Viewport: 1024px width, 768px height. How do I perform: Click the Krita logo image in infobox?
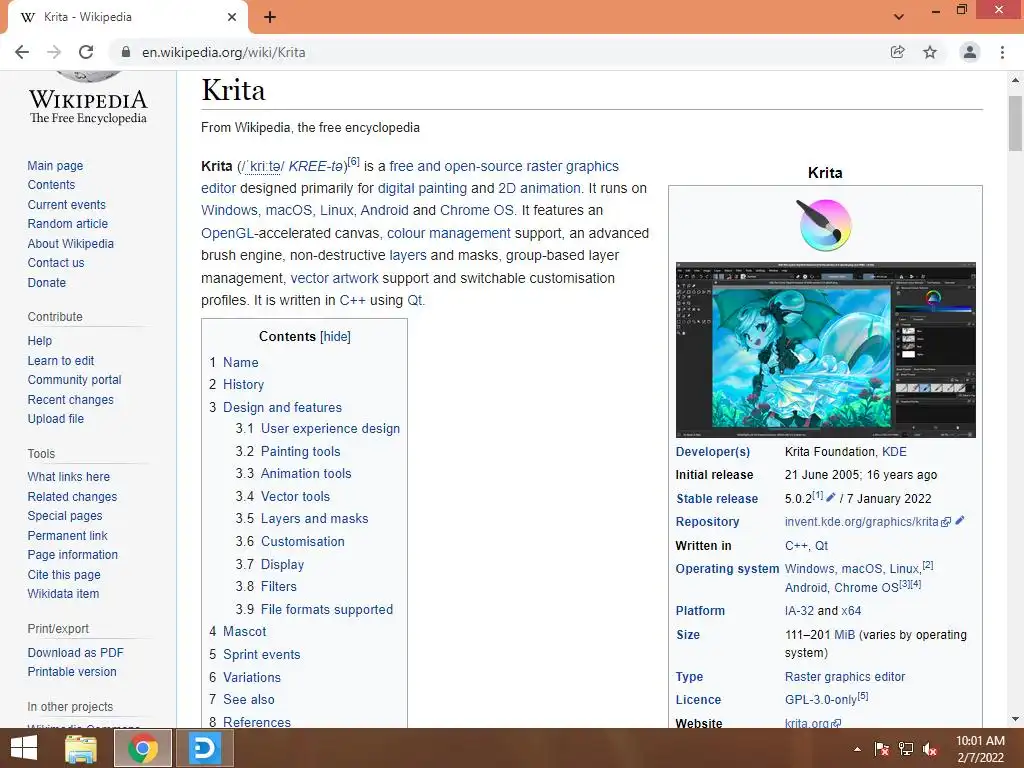(825, 225)
